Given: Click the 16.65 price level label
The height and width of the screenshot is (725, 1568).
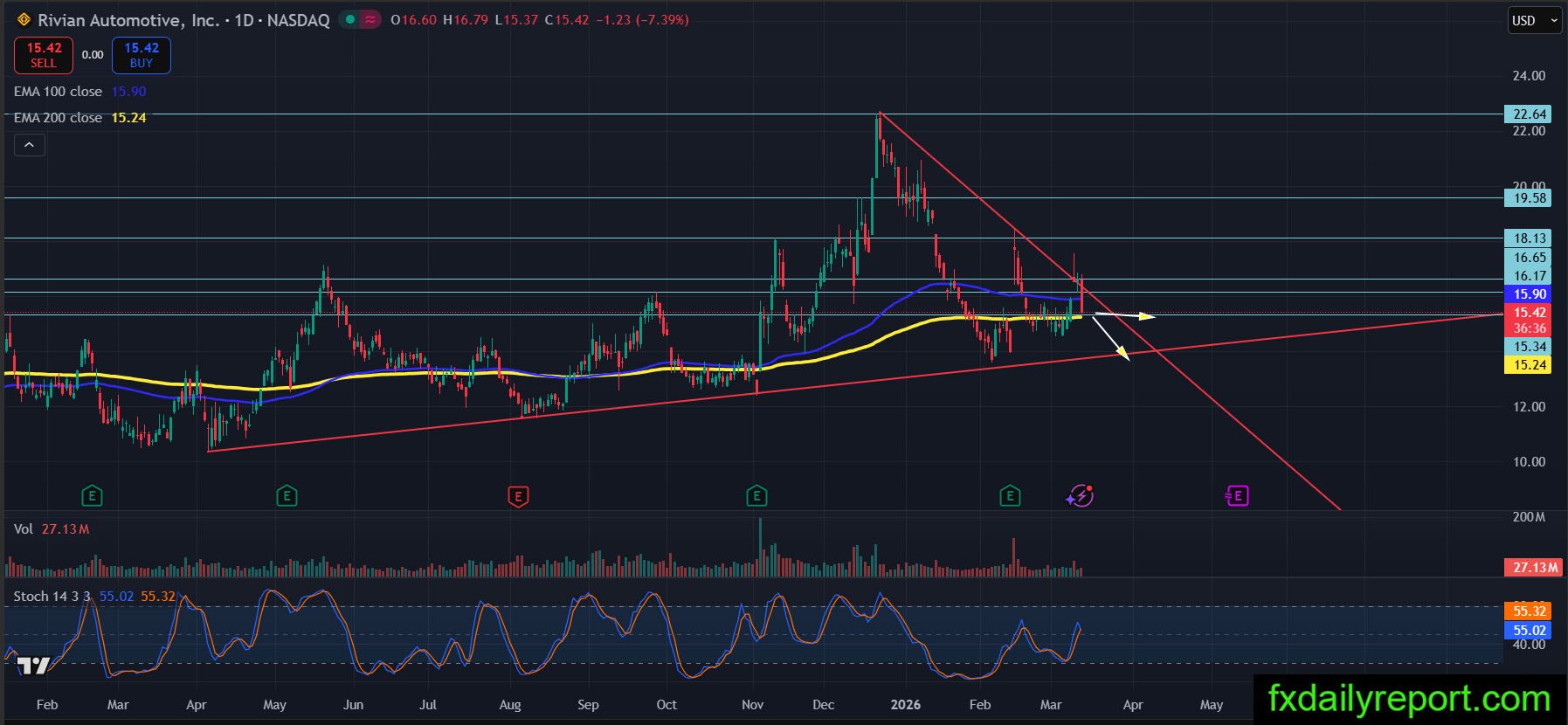Looking at the screenshot, I should tap(1530, 258).
